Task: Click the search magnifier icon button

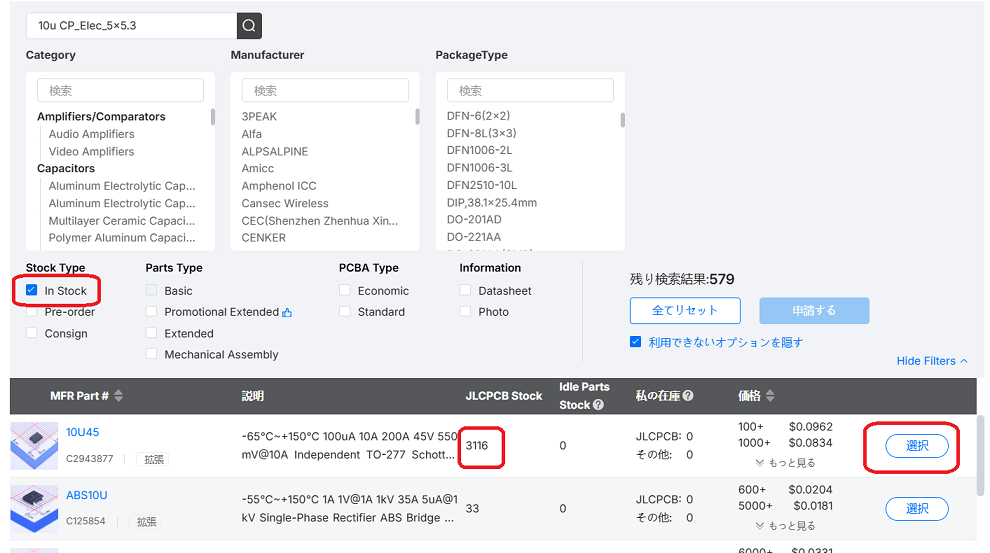Action: (x=249, y=25)
